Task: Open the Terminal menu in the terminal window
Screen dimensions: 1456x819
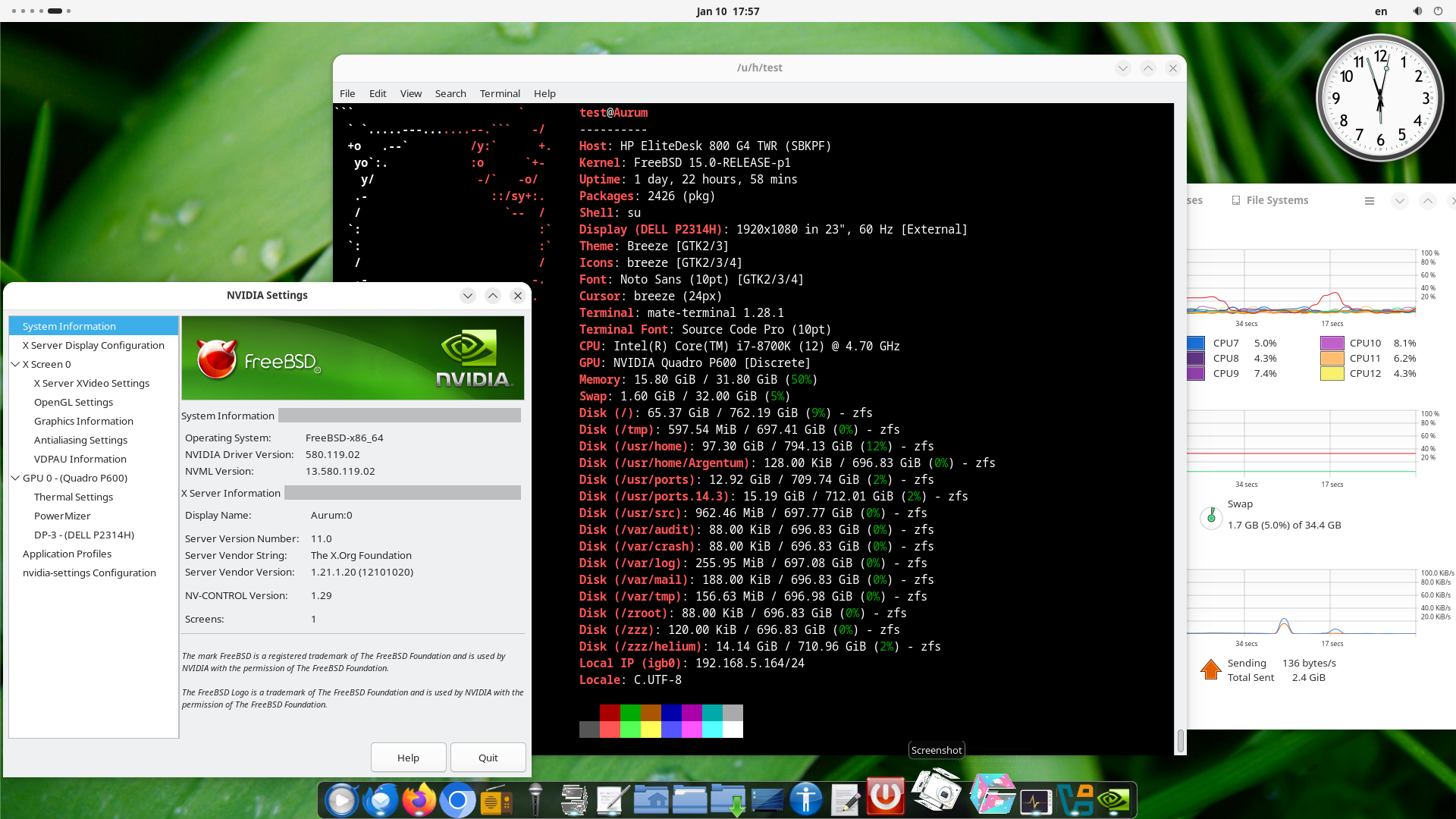Action: pos(499,93)
